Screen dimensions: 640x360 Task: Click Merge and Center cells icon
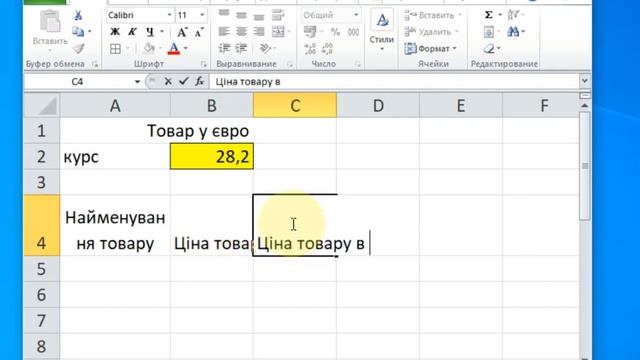tap(278, 32)
